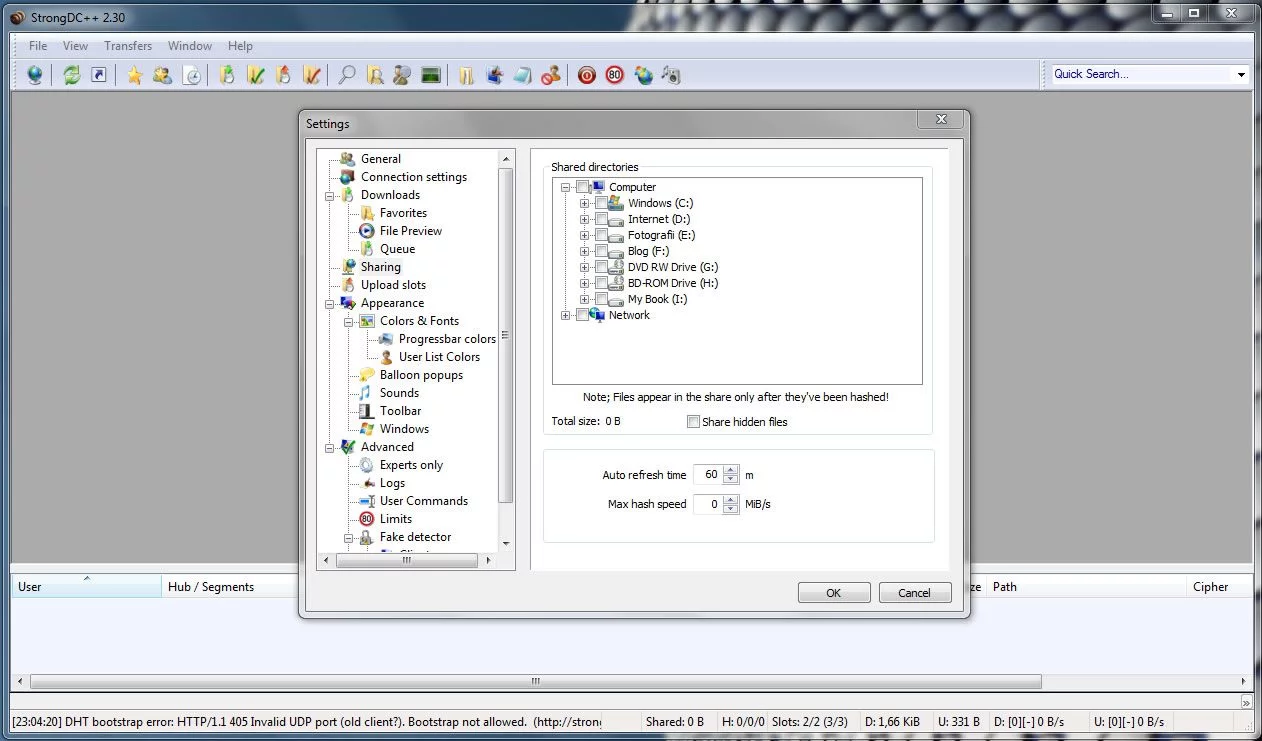Decrease the Max hash speed spinner
Image resolution: width=1262 pixels, height=741 pixels.
pyautogui.click(x=732, y=509)
